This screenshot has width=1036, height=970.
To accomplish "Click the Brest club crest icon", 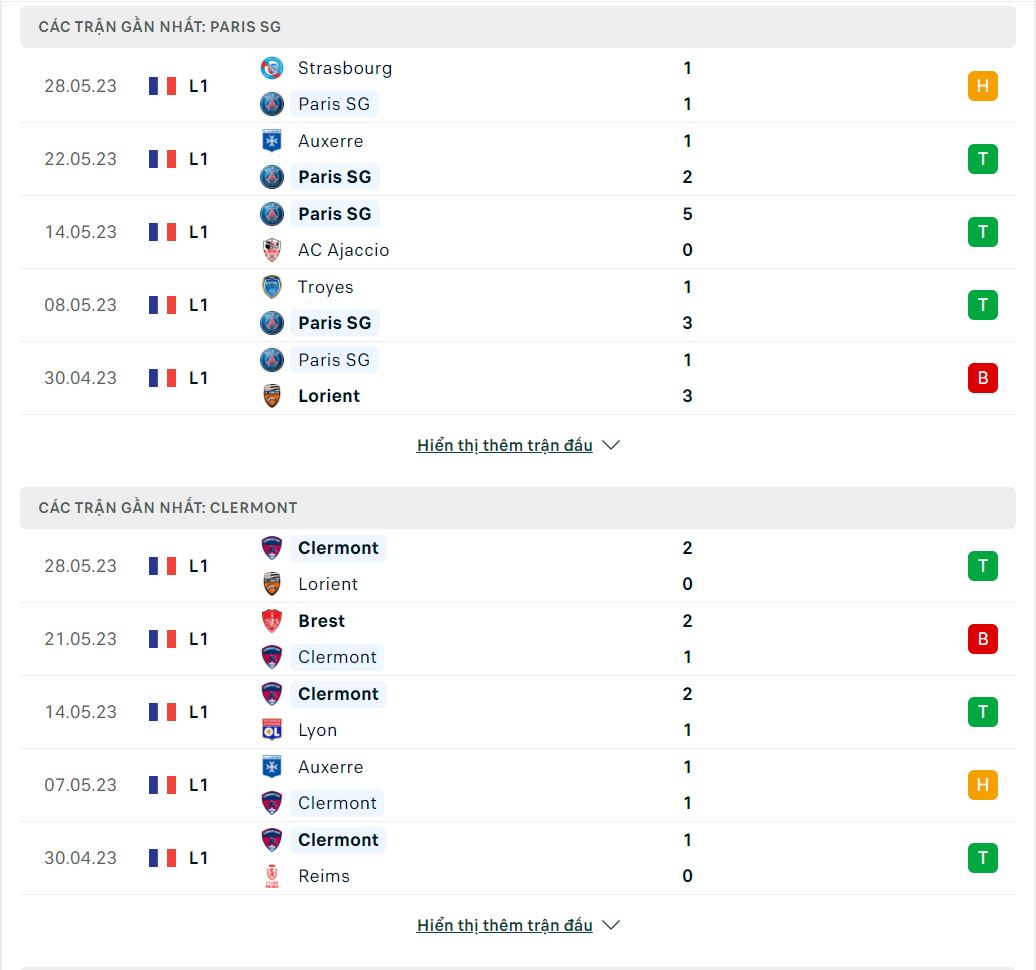I will click(x=272, y=621).
